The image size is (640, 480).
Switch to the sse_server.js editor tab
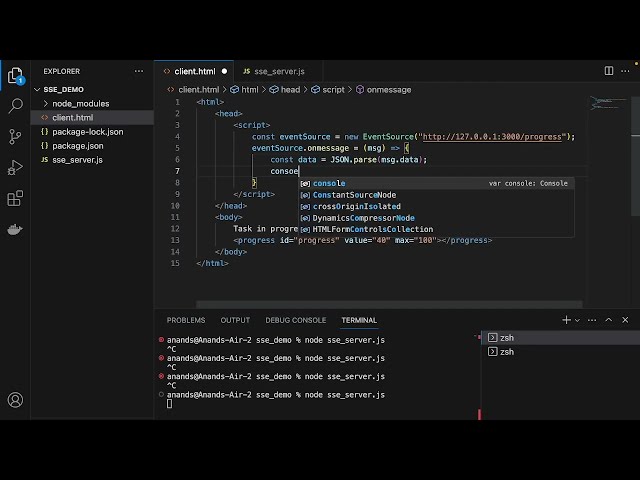pos(279,71)
